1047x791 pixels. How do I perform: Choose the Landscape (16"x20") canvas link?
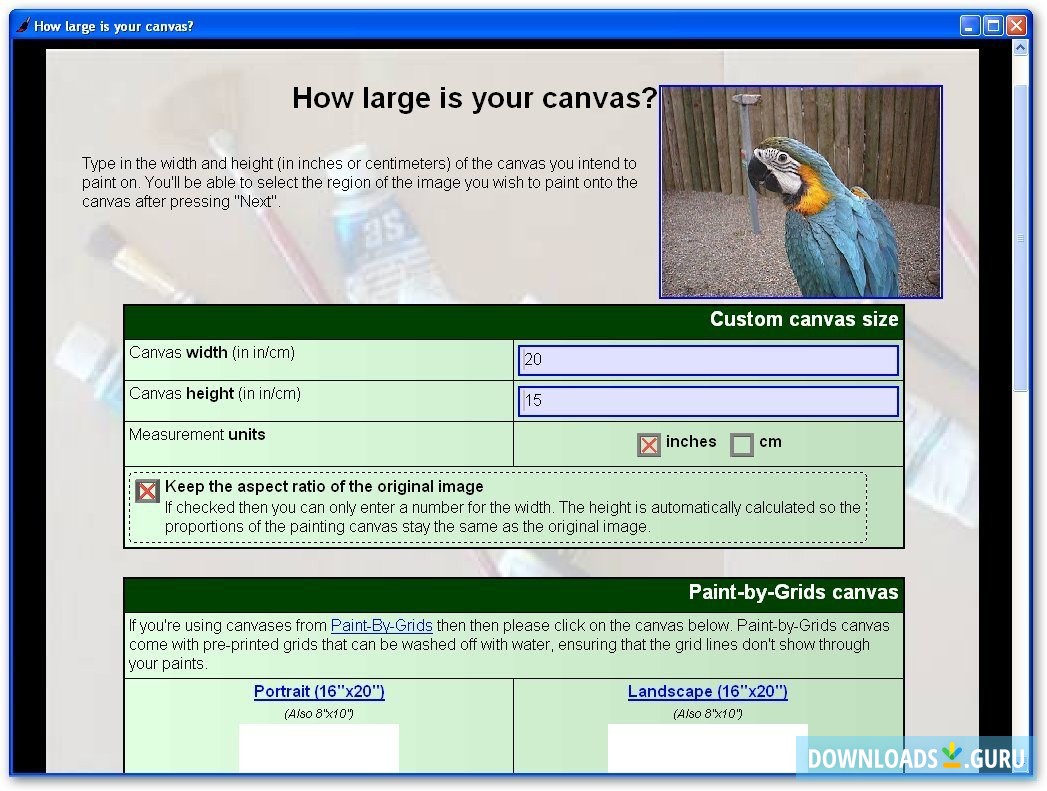pyautogui.click(x=707, y=691)
